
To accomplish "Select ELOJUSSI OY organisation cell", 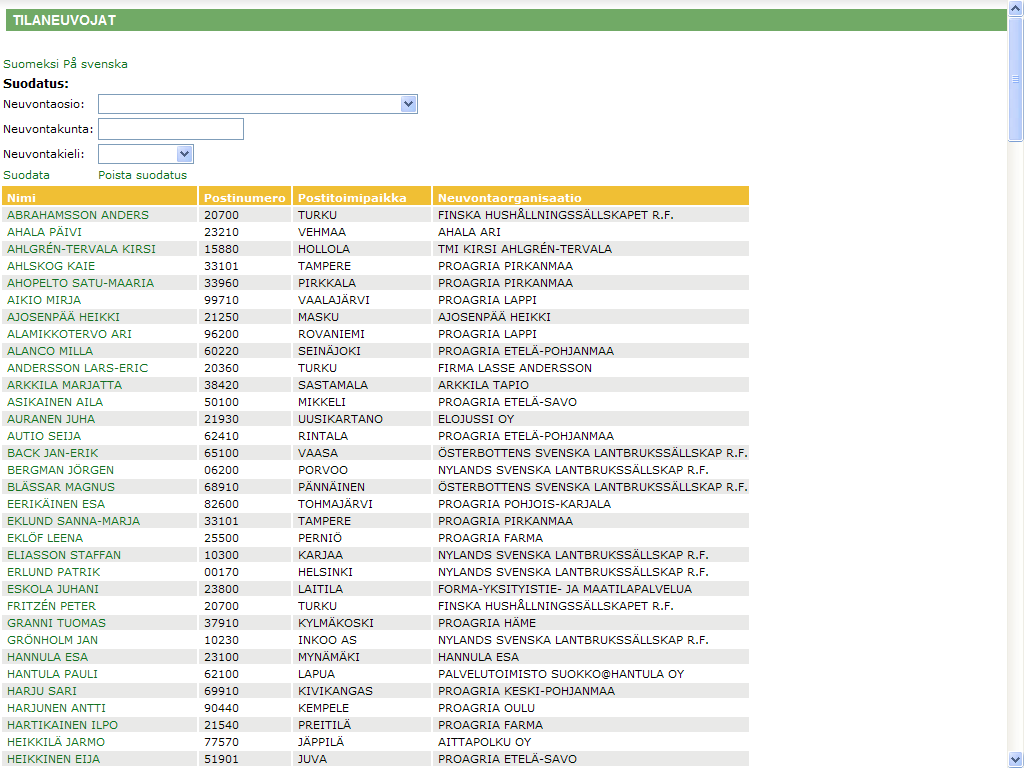I will click(591, 419).
